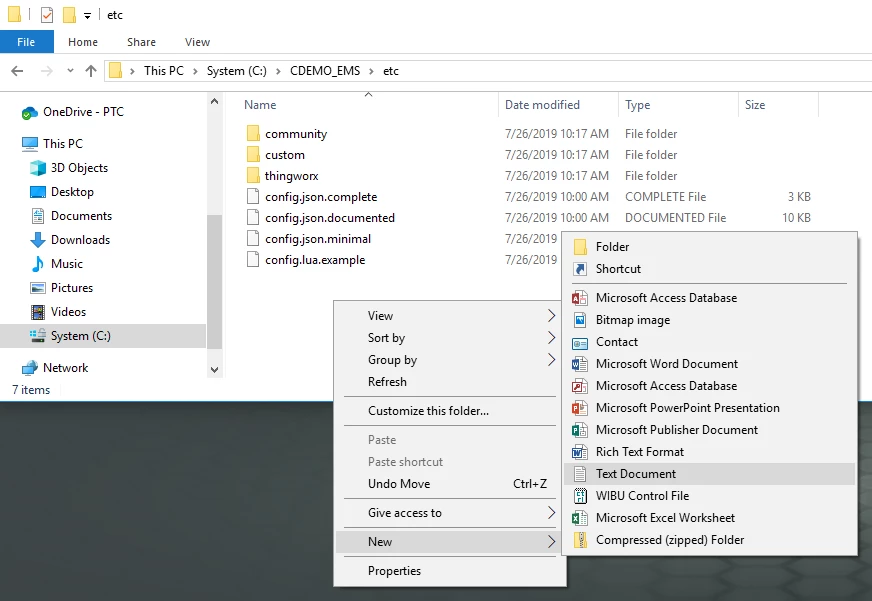This screenshot has width=872, height=601.
Task: Click the chevron after System (C:) in address bar
Action: point(278,71)
